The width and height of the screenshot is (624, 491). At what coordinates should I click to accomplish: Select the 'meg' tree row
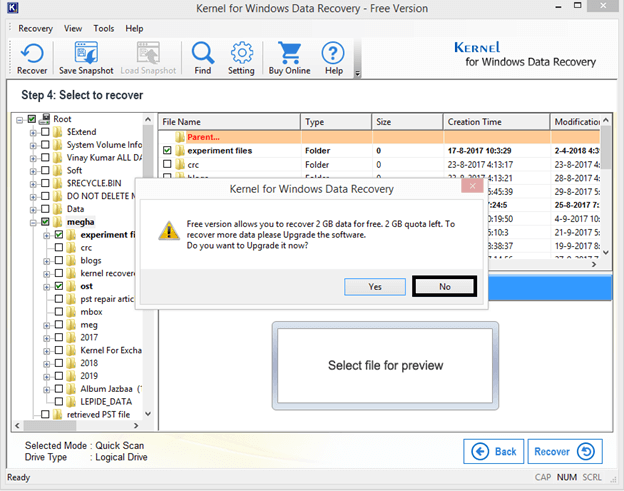[x=89, y=325]
